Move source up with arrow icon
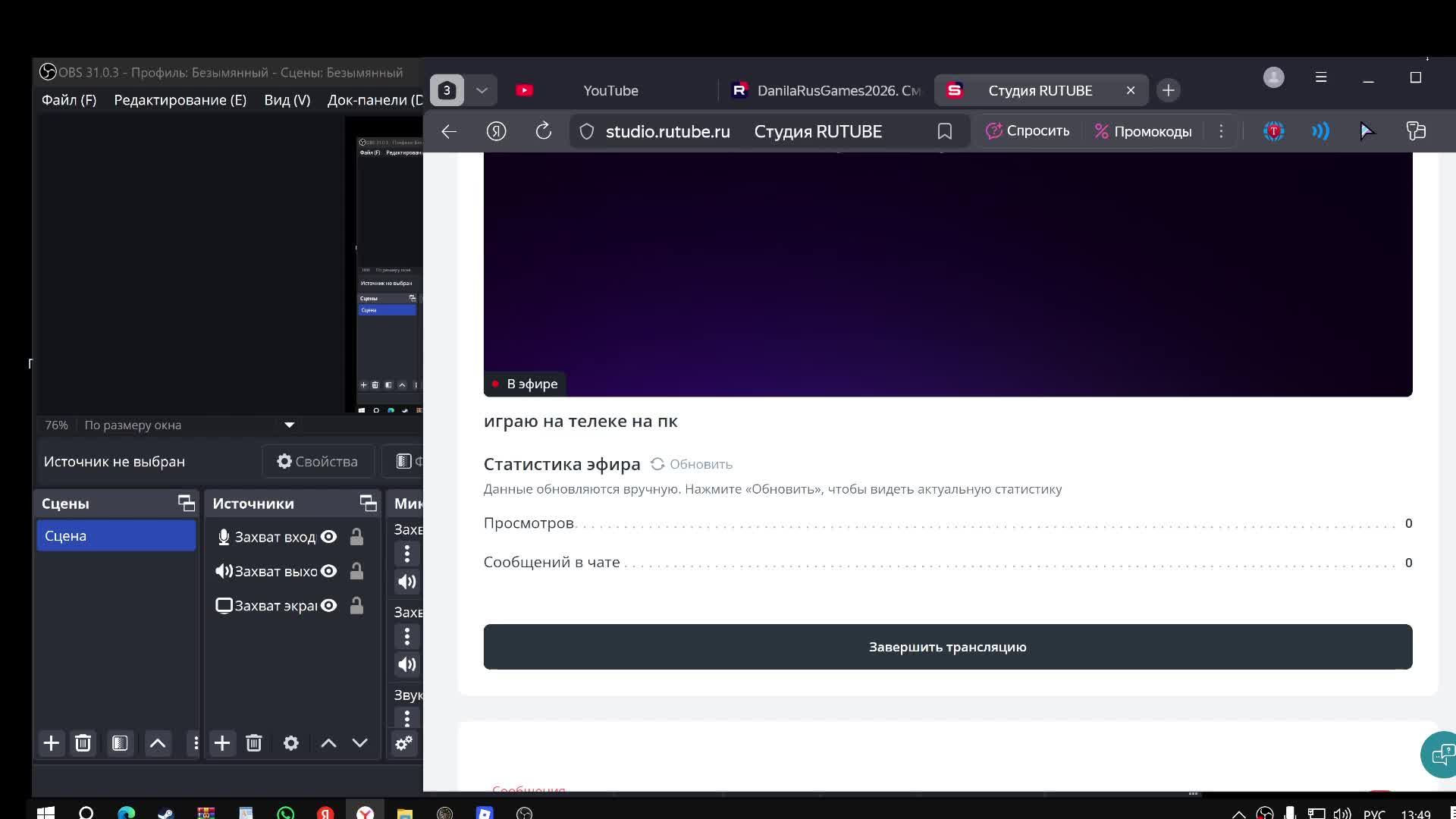Viewport: 1456px width, 819px height. tap(328, 743)
